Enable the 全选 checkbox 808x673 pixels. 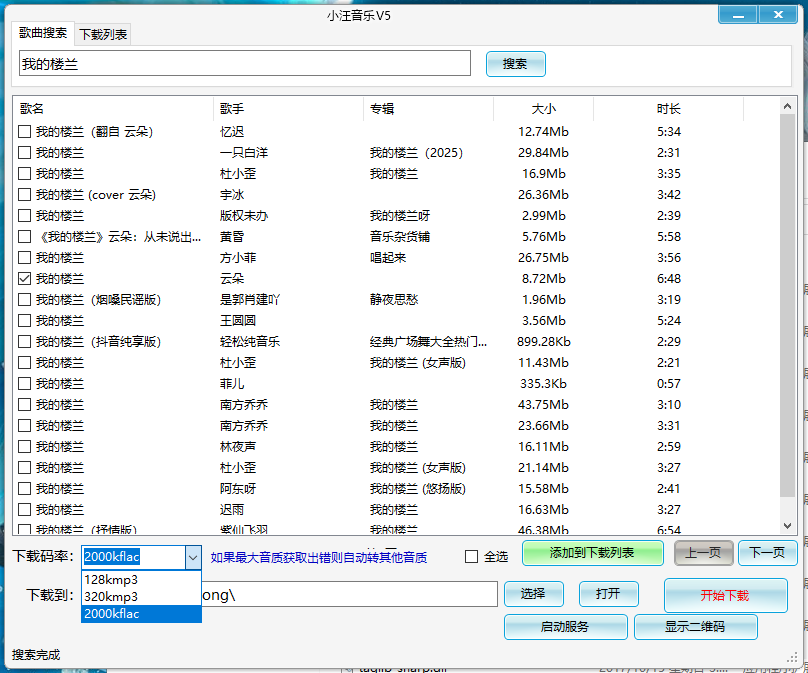coord(472,557)
